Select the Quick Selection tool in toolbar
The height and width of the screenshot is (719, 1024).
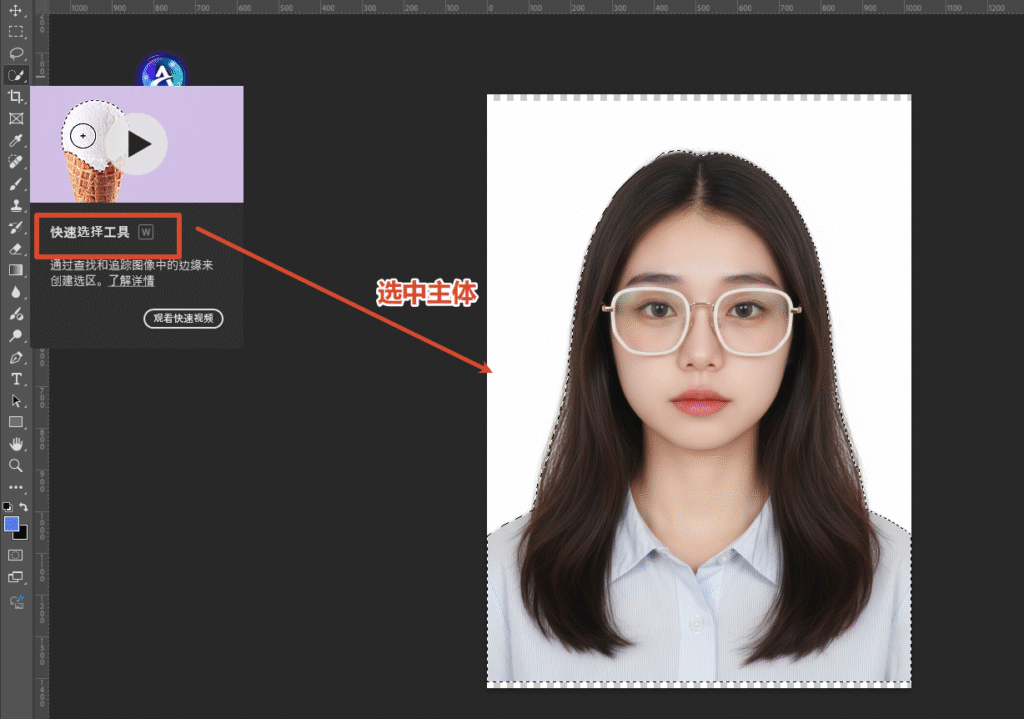(x=16, y=75)
